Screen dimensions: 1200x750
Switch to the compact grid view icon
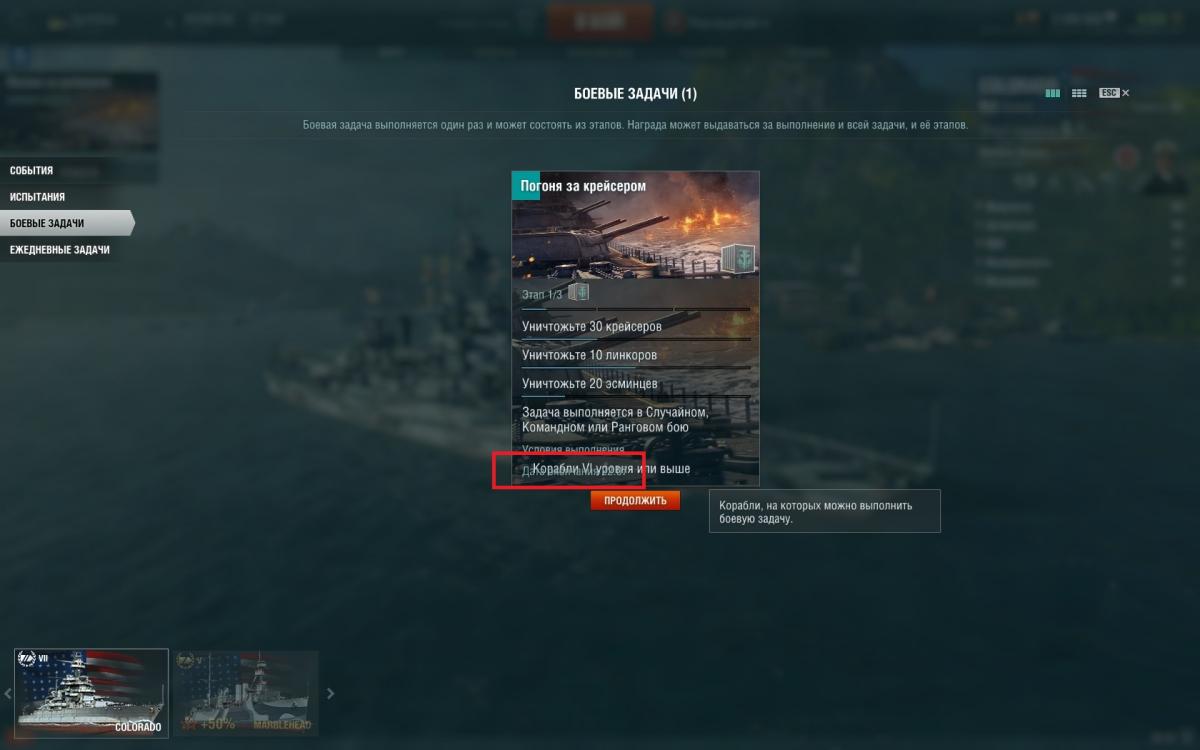[1079, 93]
